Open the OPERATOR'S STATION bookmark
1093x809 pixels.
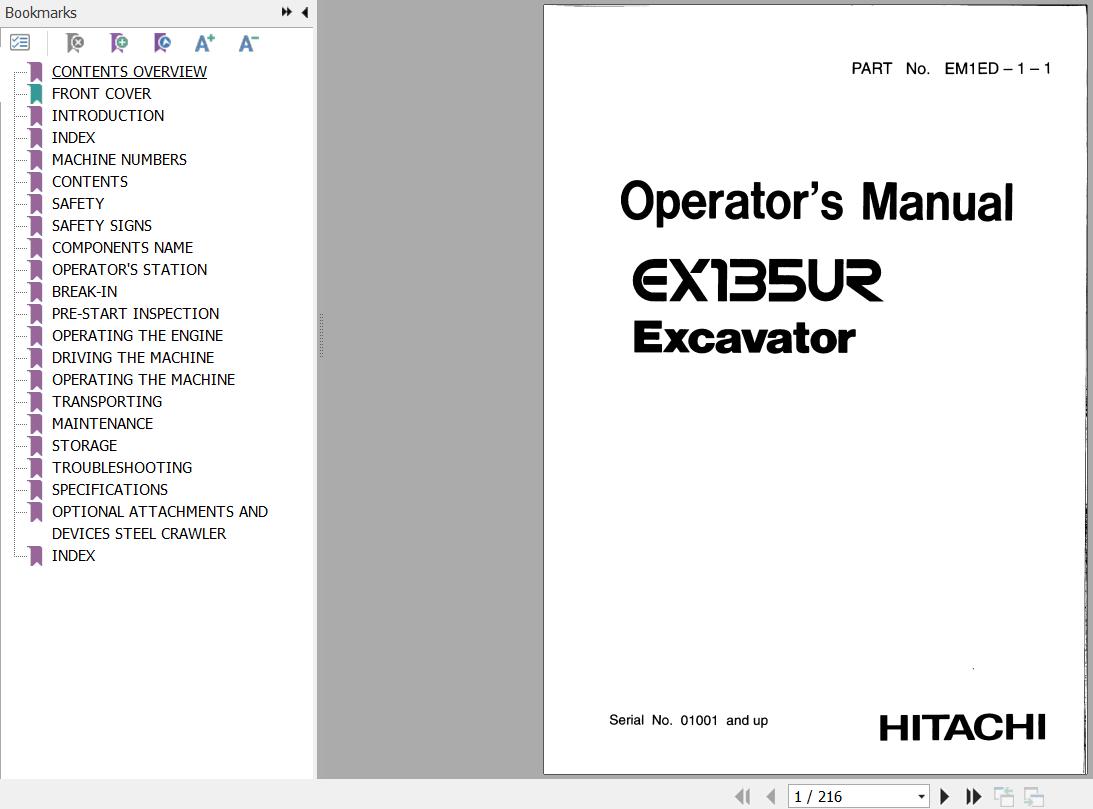[130, 270]
